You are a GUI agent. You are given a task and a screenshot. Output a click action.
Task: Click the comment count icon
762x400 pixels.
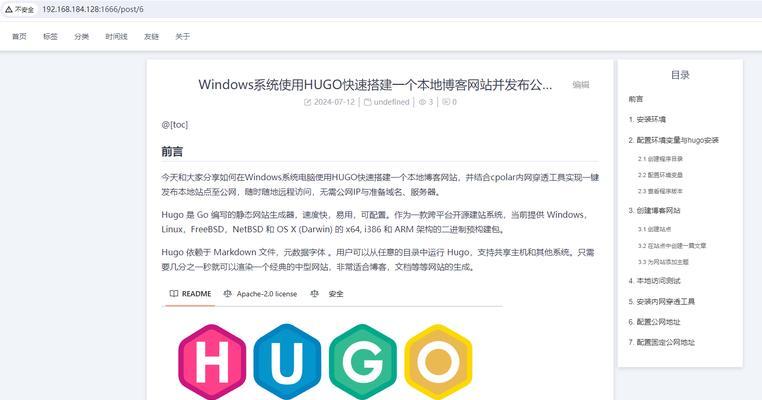click(x=446, y=102)
